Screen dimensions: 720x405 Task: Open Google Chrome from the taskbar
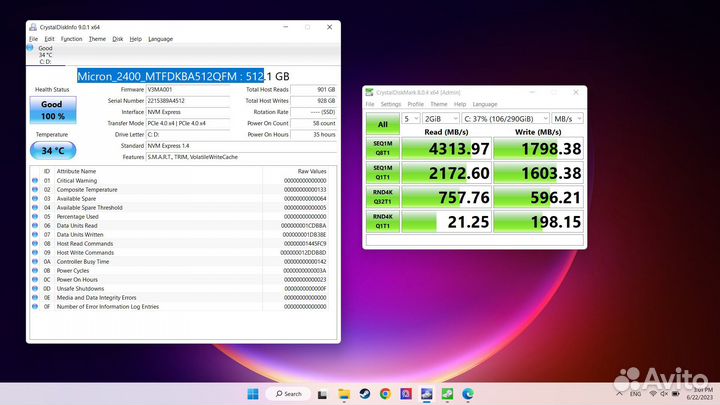[385, 394]
